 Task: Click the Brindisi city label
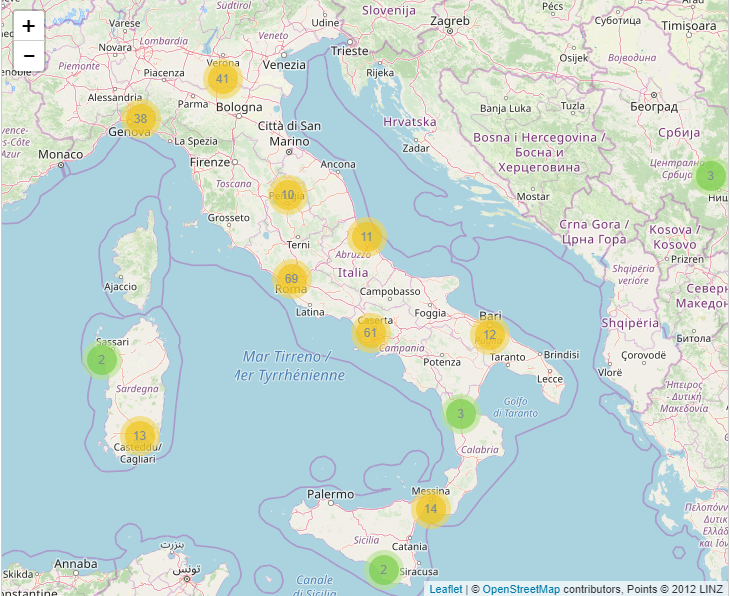tap(561, 355)
